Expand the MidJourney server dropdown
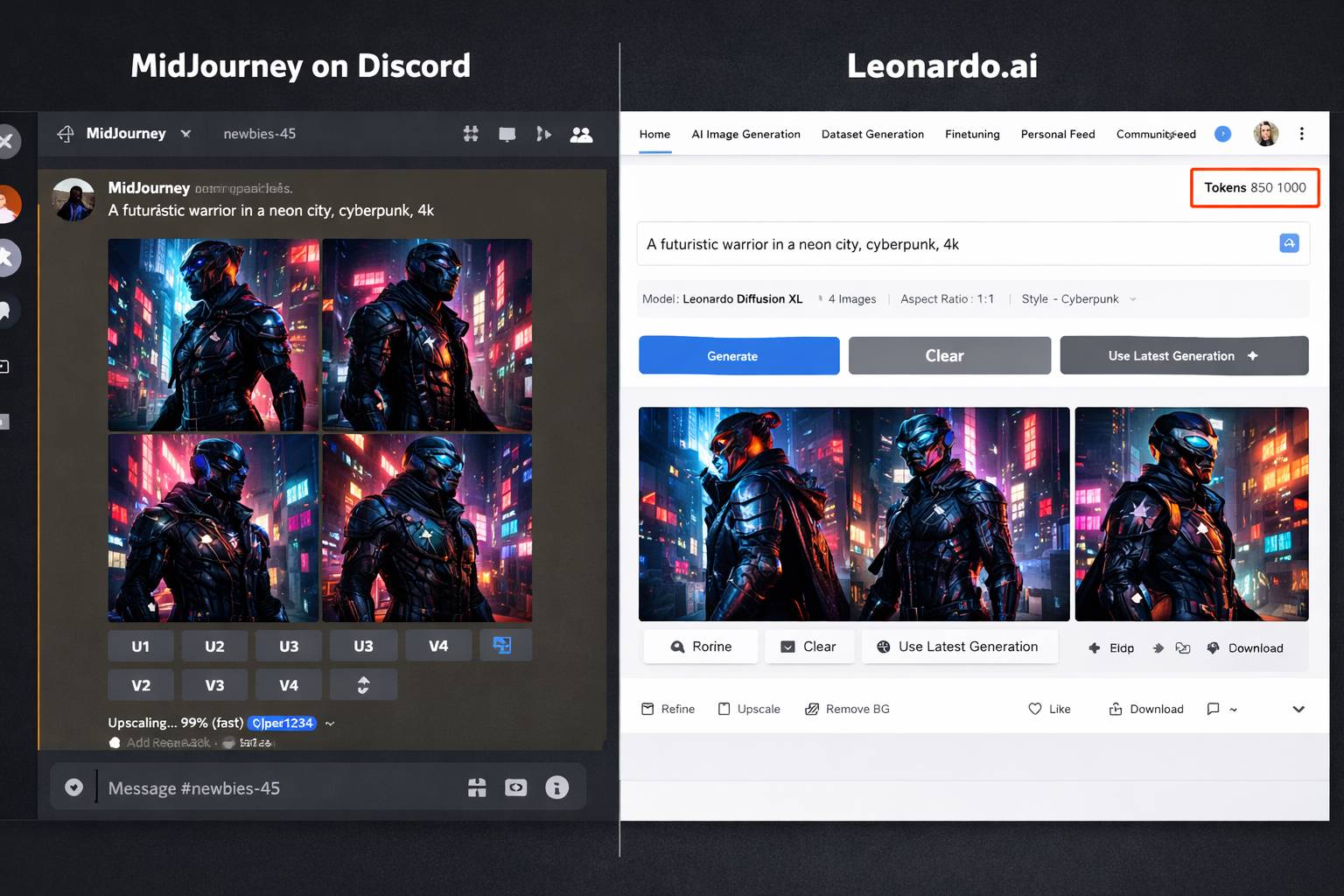 (185, 134)
